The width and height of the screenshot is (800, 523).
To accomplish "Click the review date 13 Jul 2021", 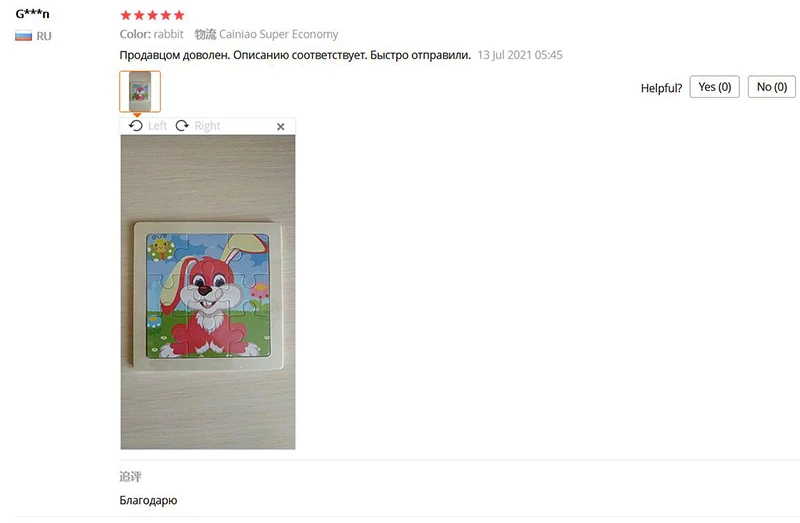I will pyautogui.click(x=519, y=55).
